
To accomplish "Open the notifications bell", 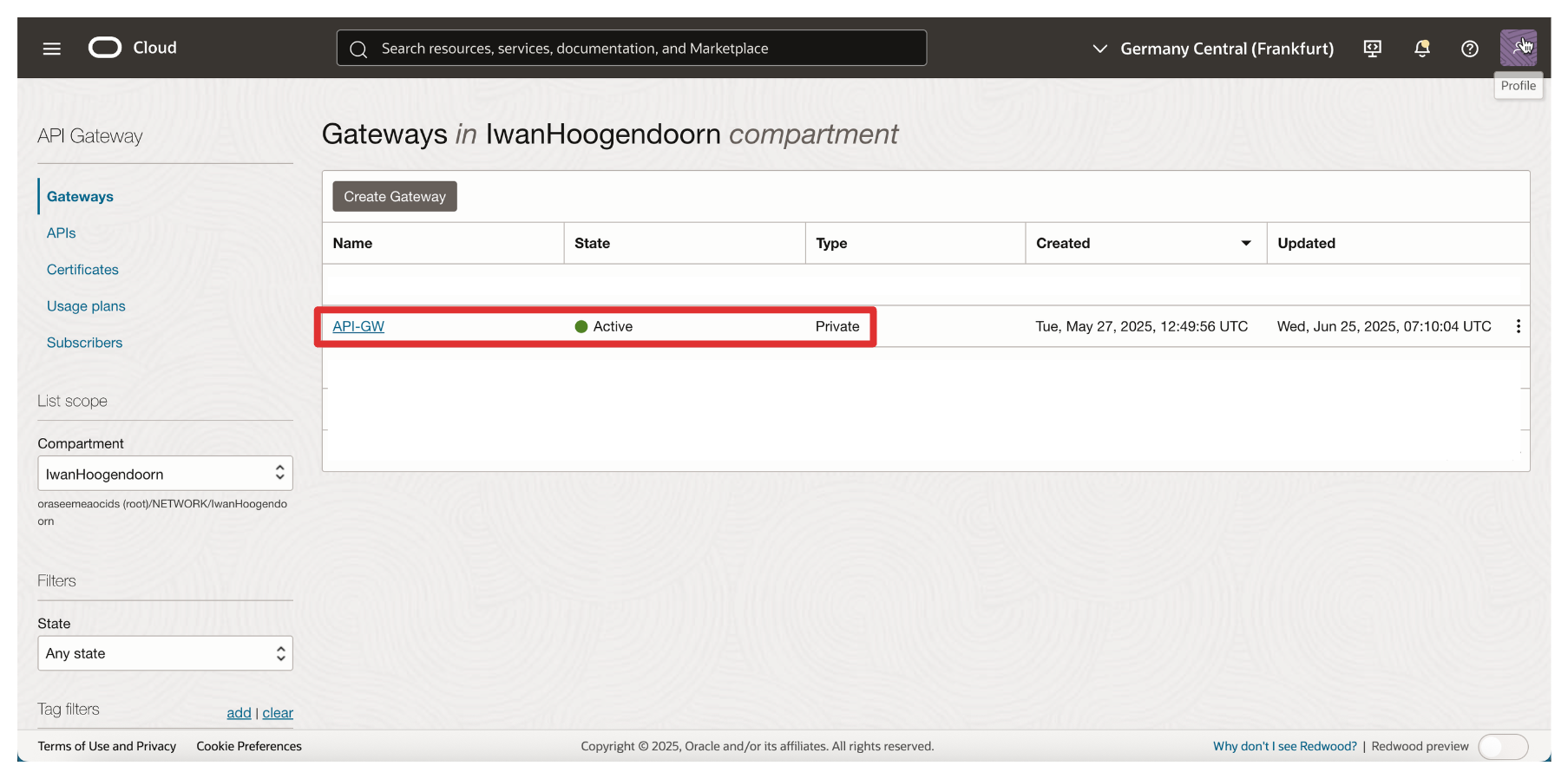I will click(1421, 49).
